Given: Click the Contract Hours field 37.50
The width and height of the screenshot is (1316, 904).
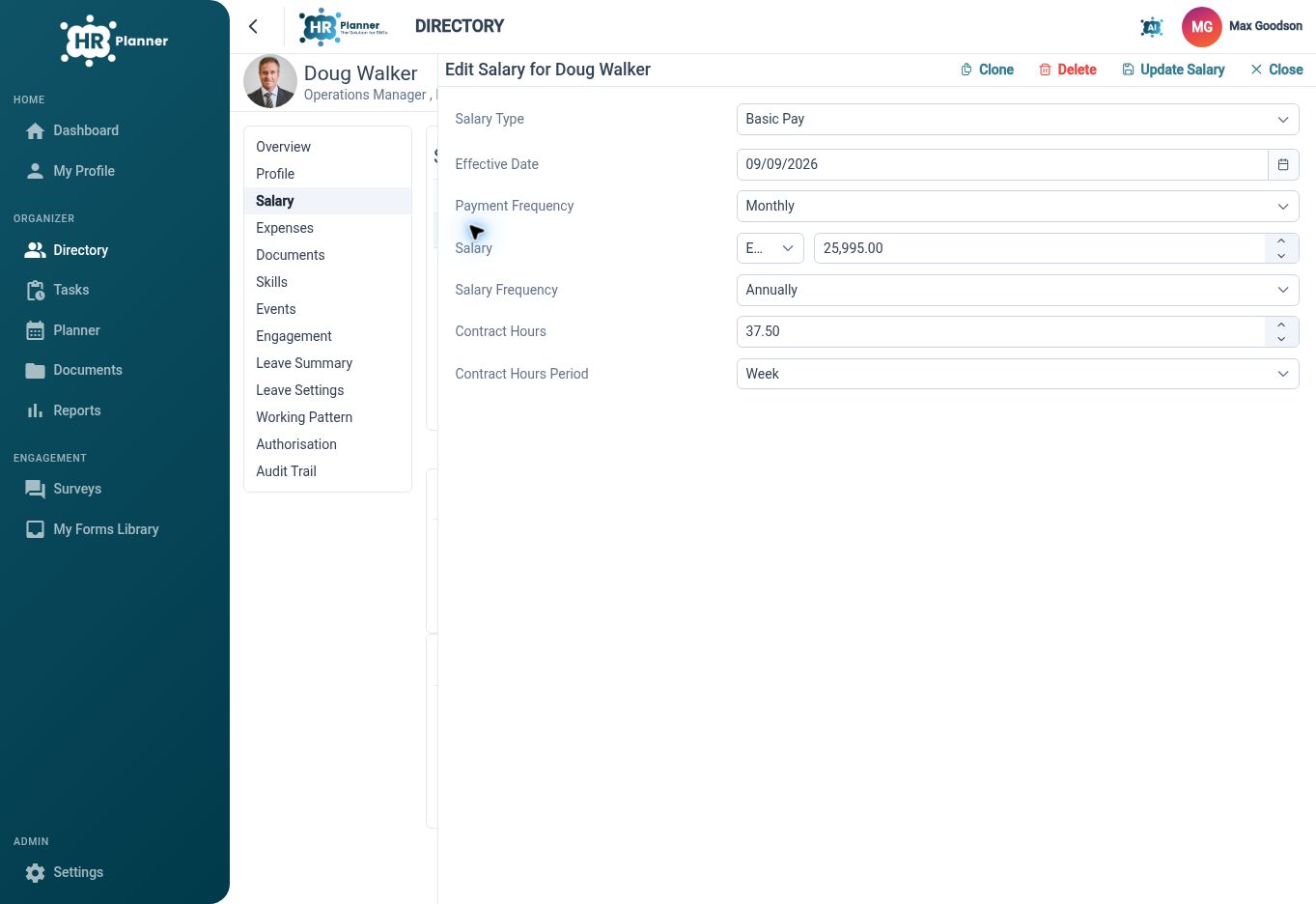Looking at the screenshot, I should click(1001, 331).
